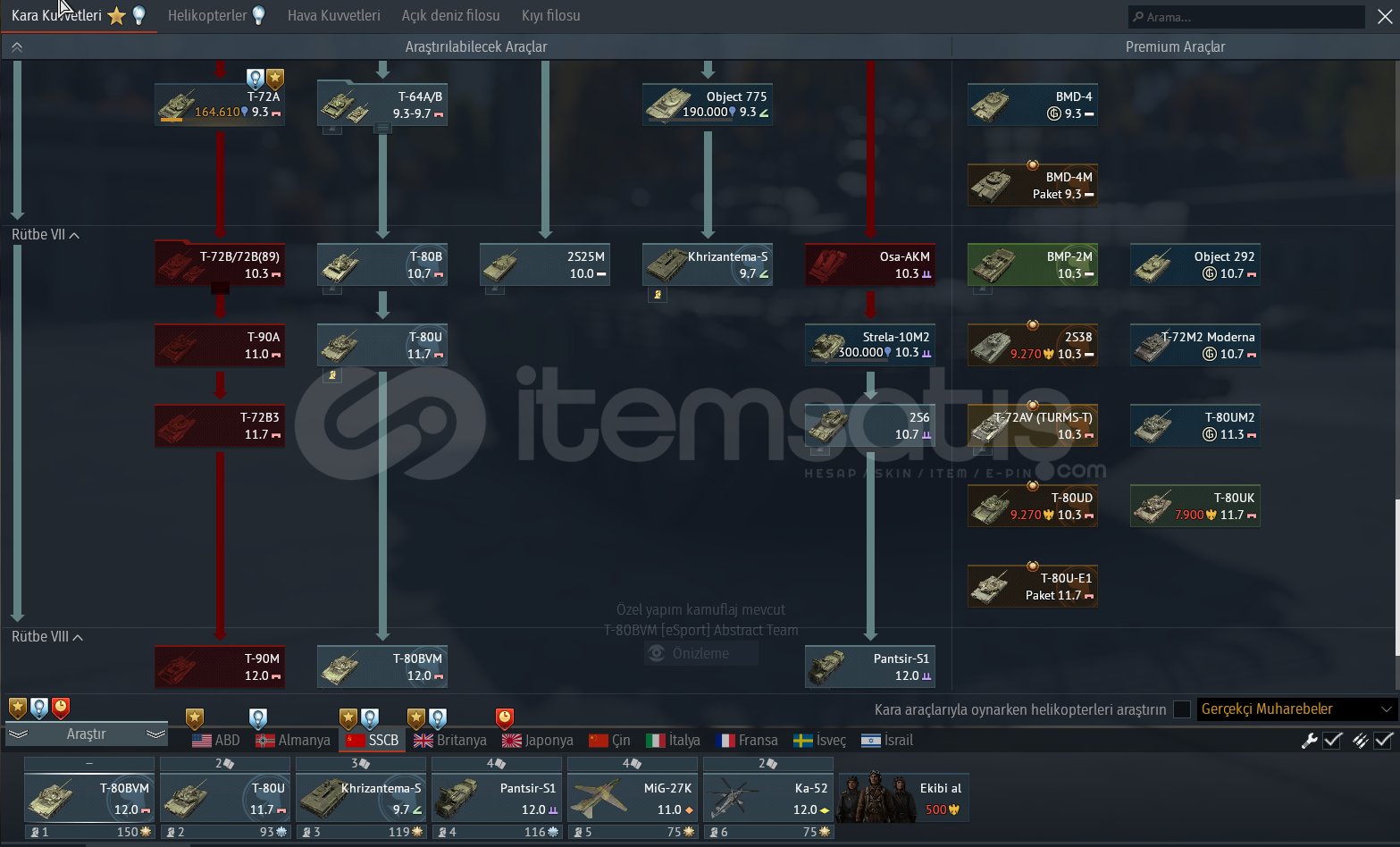The height and width of the screenshot is (847, 1400).
Task: Toggle the first checkmark filter box
Action: pyautogui.click(x=1332, y=740)
